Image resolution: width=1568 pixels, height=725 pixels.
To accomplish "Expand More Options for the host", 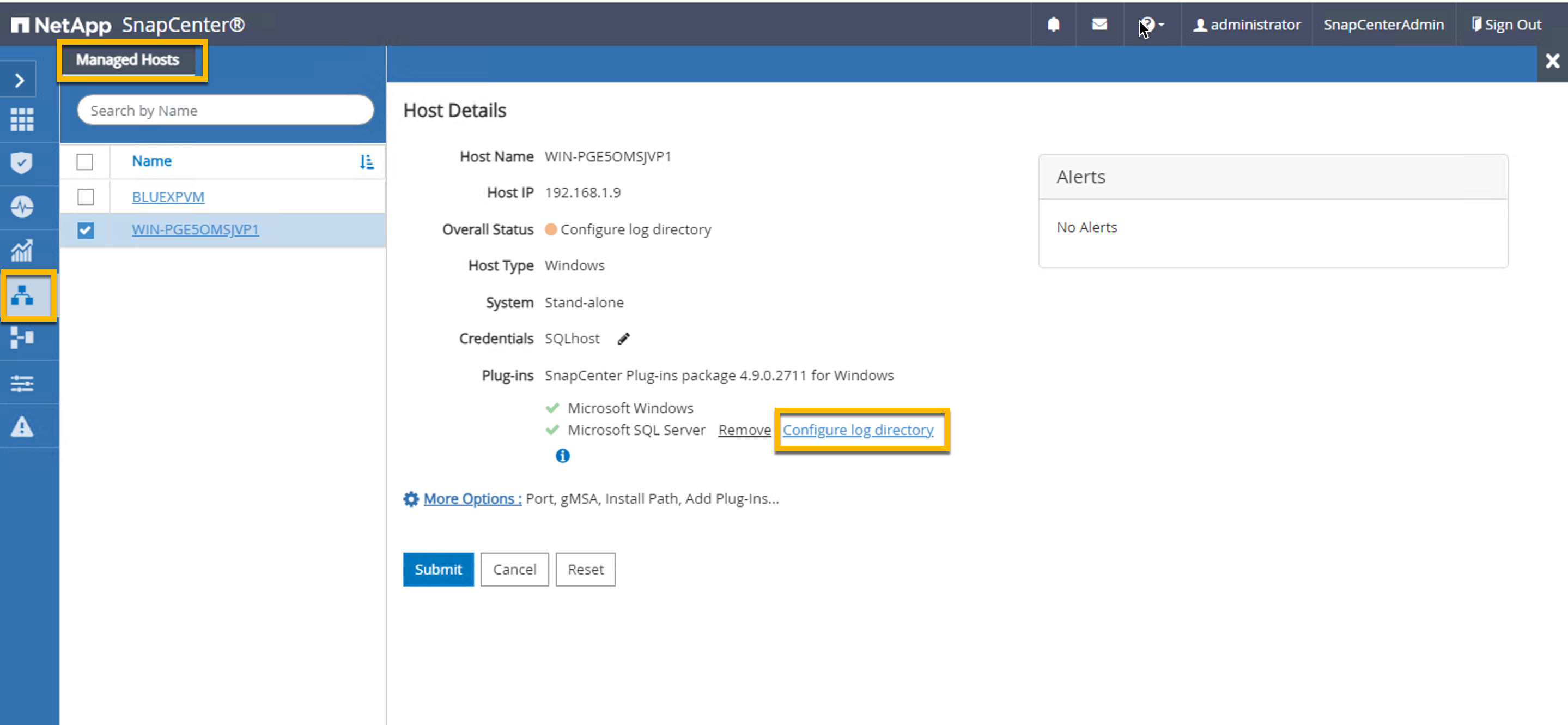I will [x=472, y=498].
